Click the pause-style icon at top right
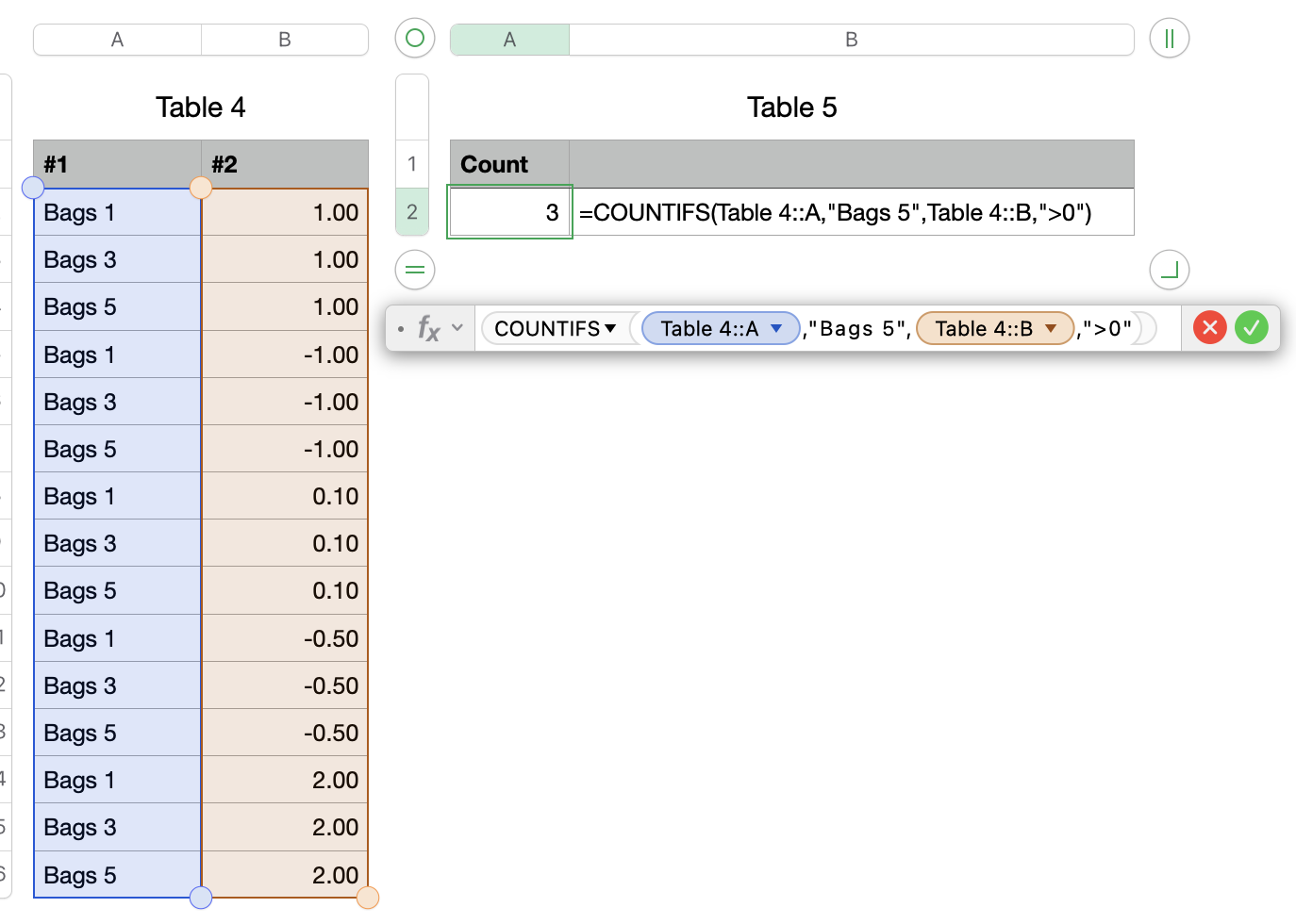 click(1169, 39)
